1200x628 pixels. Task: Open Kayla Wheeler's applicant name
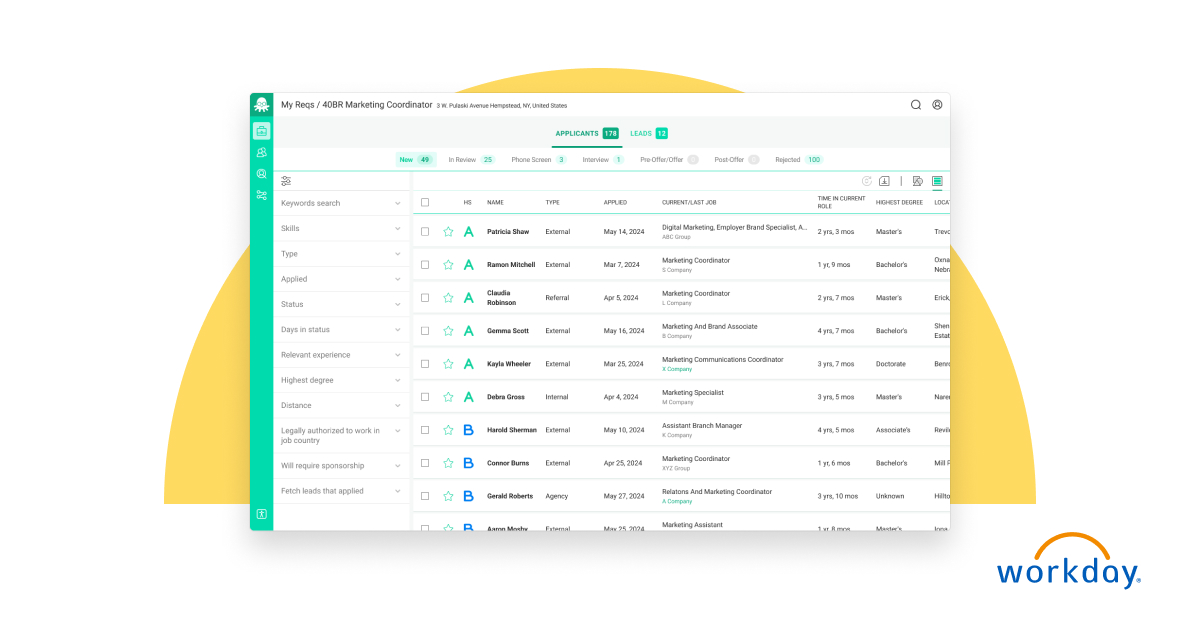click(x=509, y=364)
